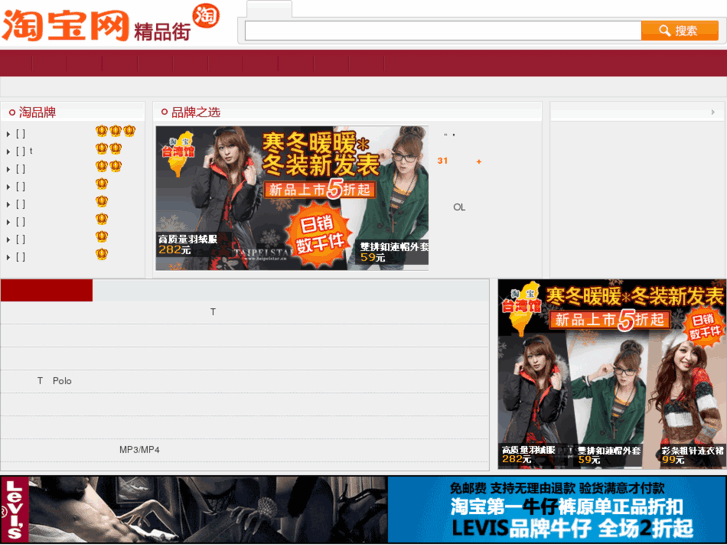This screenshot has width=727, height=545.
Task: Click 日销数千件 burst in the 品牌之选 banner
Action: [318, 234]
